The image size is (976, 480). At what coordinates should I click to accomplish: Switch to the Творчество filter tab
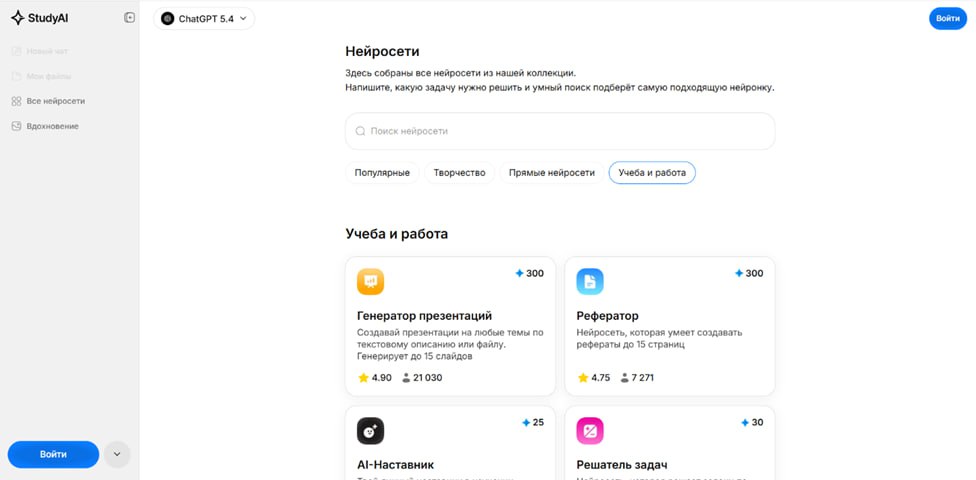(460, 173)
